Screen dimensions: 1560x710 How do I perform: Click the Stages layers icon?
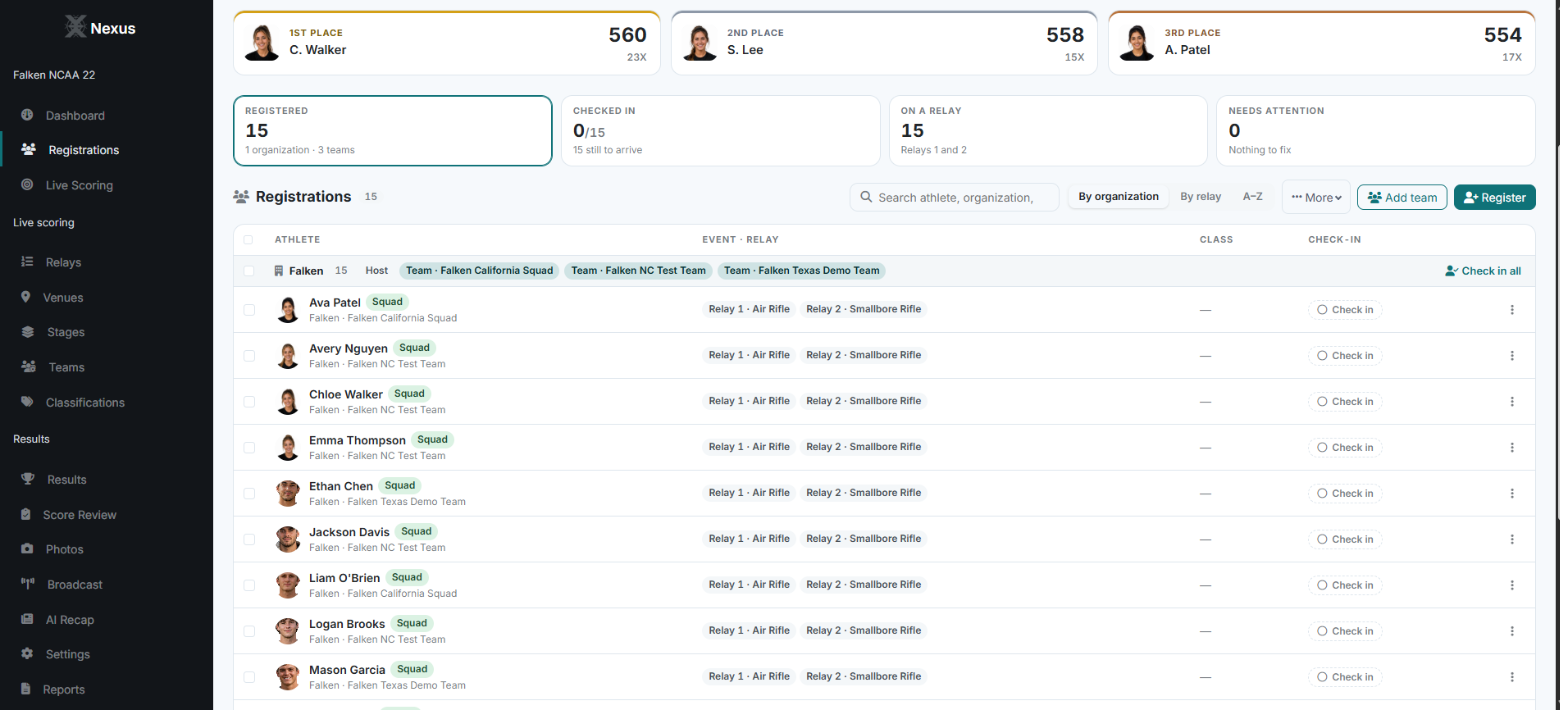coord(27,332)
